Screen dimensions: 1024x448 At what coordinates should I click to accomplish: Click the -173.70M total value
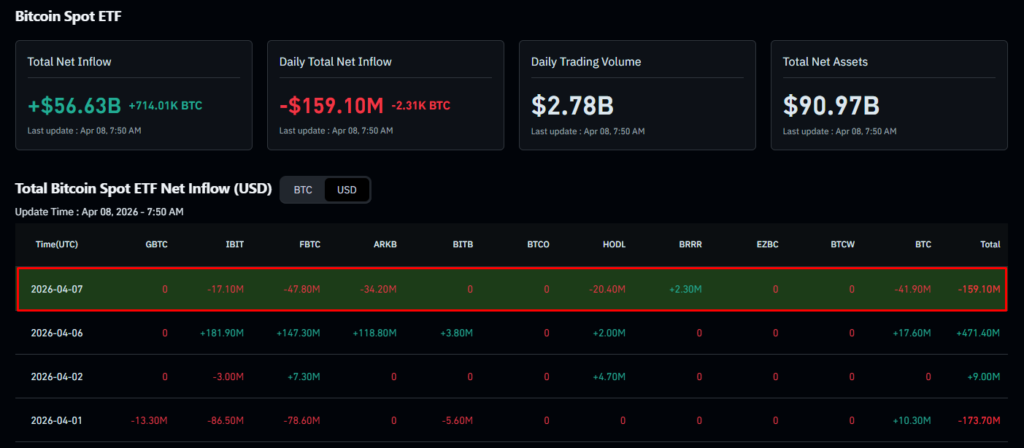[x=979, y=421]
